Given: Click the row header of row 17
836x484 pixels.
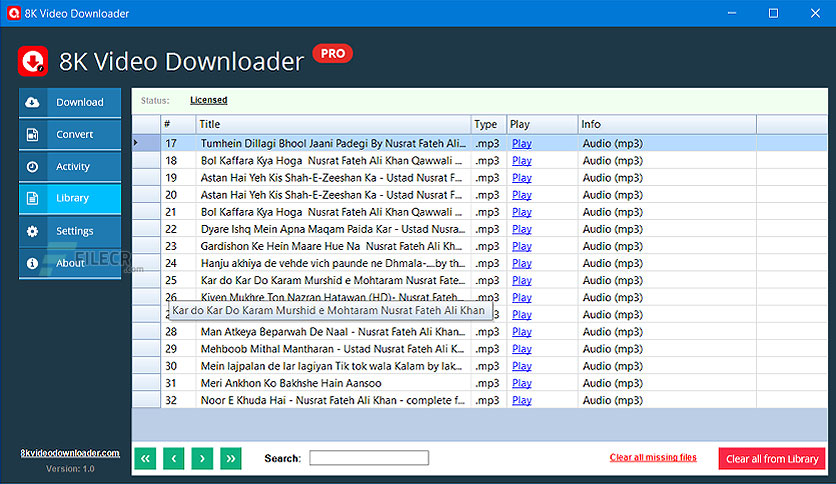Looking at the screenshot, I should pyautogui.click(x=146, y=143).
